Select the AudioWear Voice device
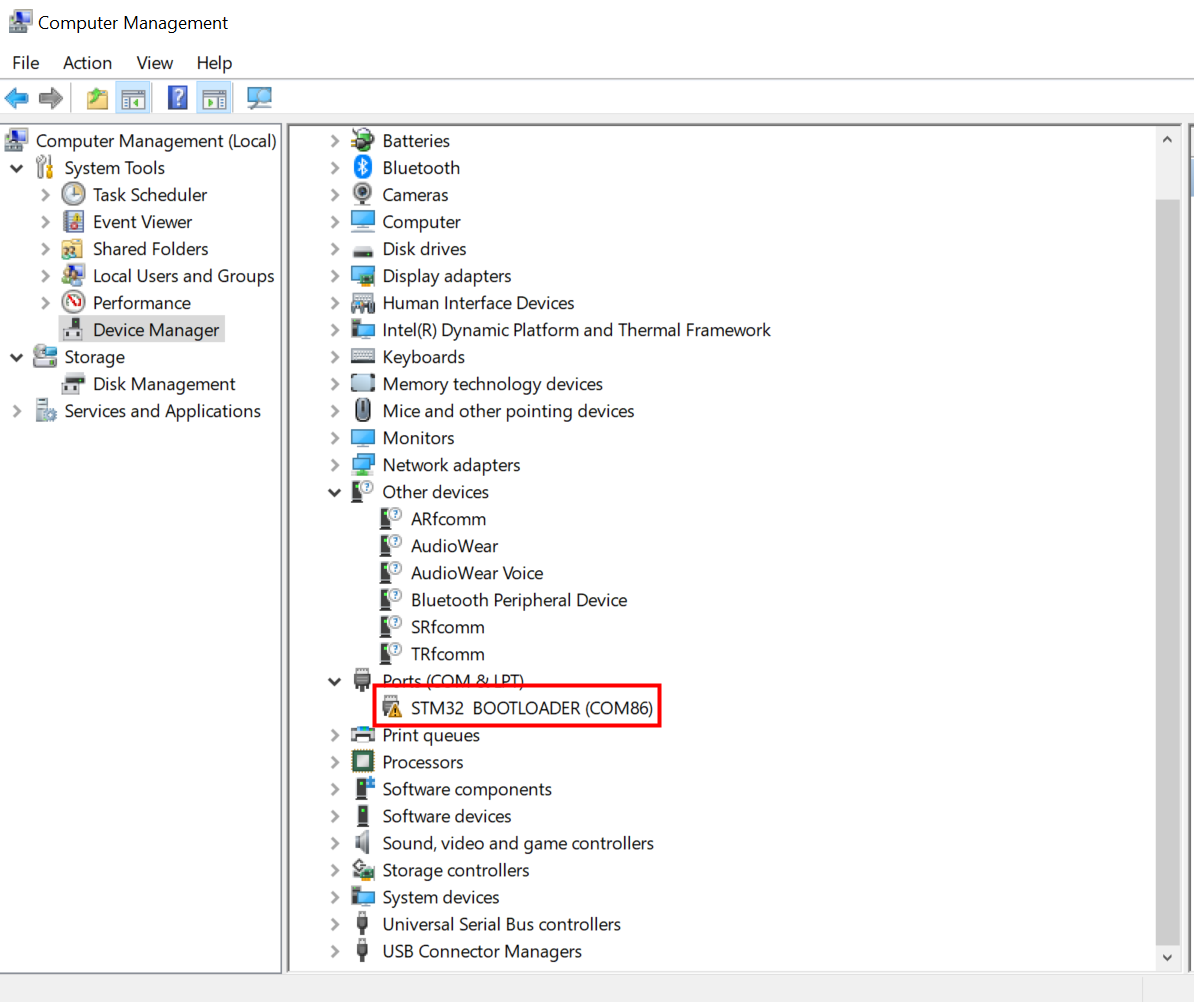1194x1002 pixels. click(477, 573)
